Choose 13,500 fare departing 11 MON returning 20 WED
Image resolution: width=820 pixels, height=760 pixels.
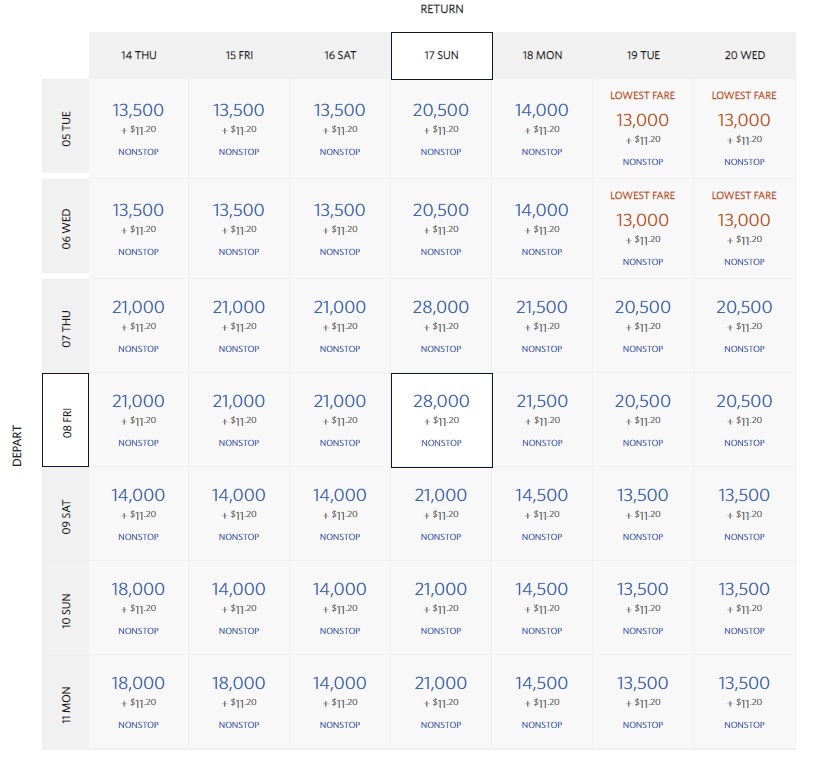point(744,701)
